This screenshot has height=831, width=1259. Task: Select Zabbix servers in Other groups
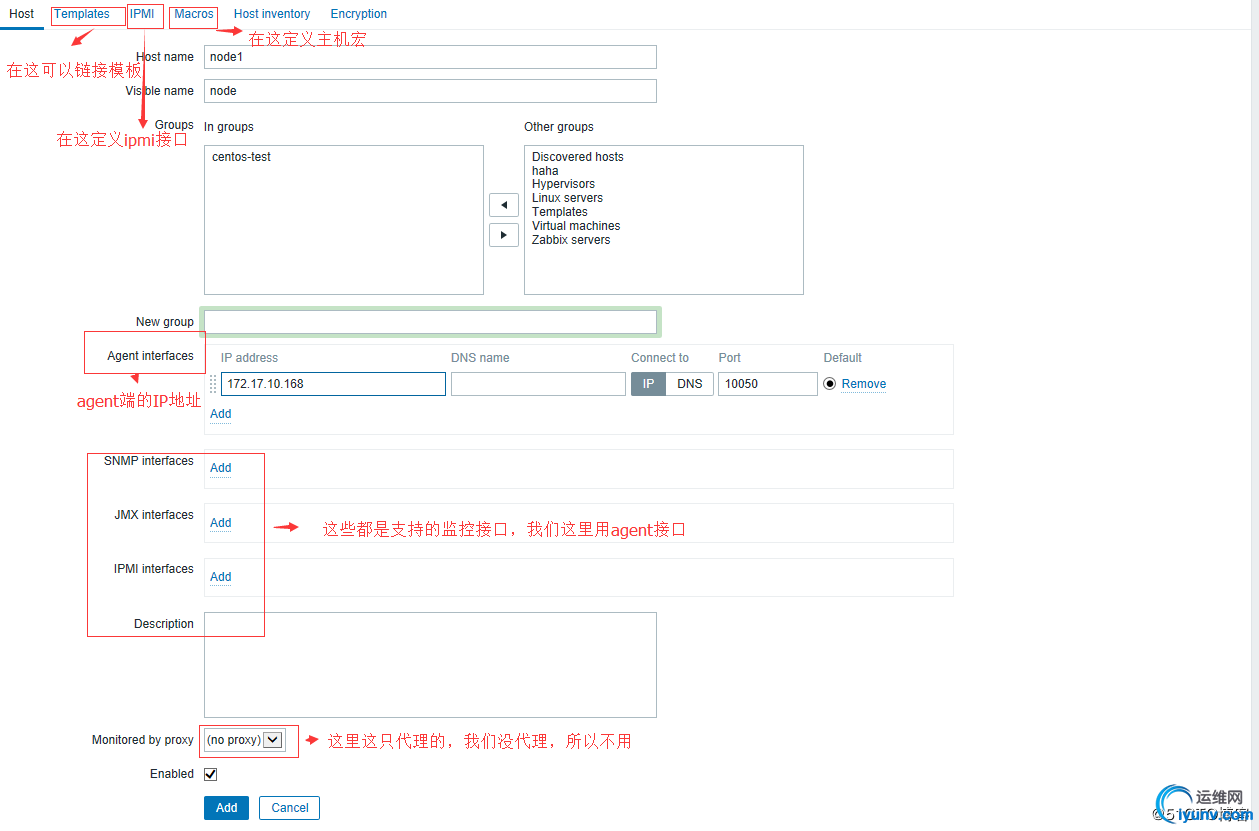tap(571, 240)
